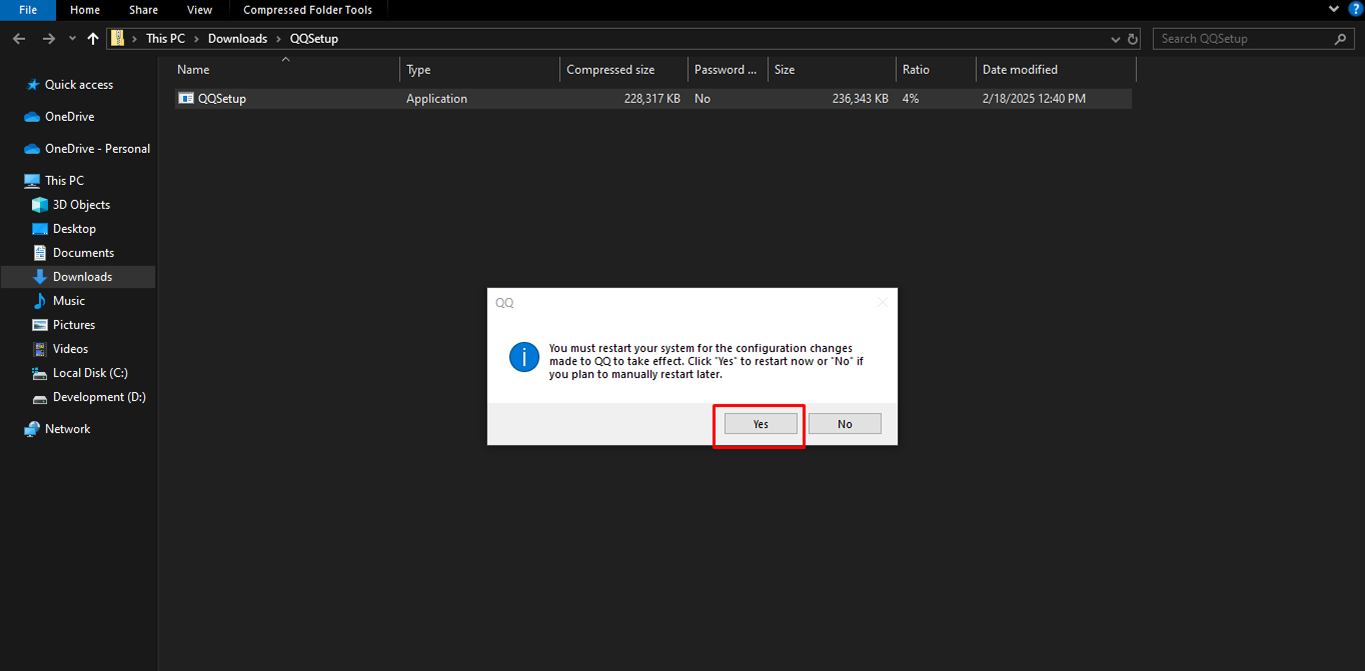Screen dimensions: 1365x671
Task: Select Downloads in the address path
Action: [238, 39]
